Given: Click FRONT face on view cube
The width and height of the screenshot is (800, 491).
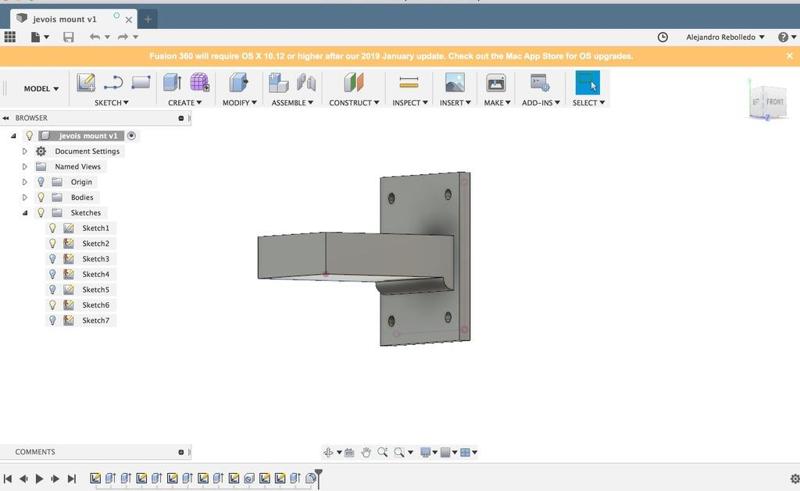Looking at the screenshot, I should [774, 102].
